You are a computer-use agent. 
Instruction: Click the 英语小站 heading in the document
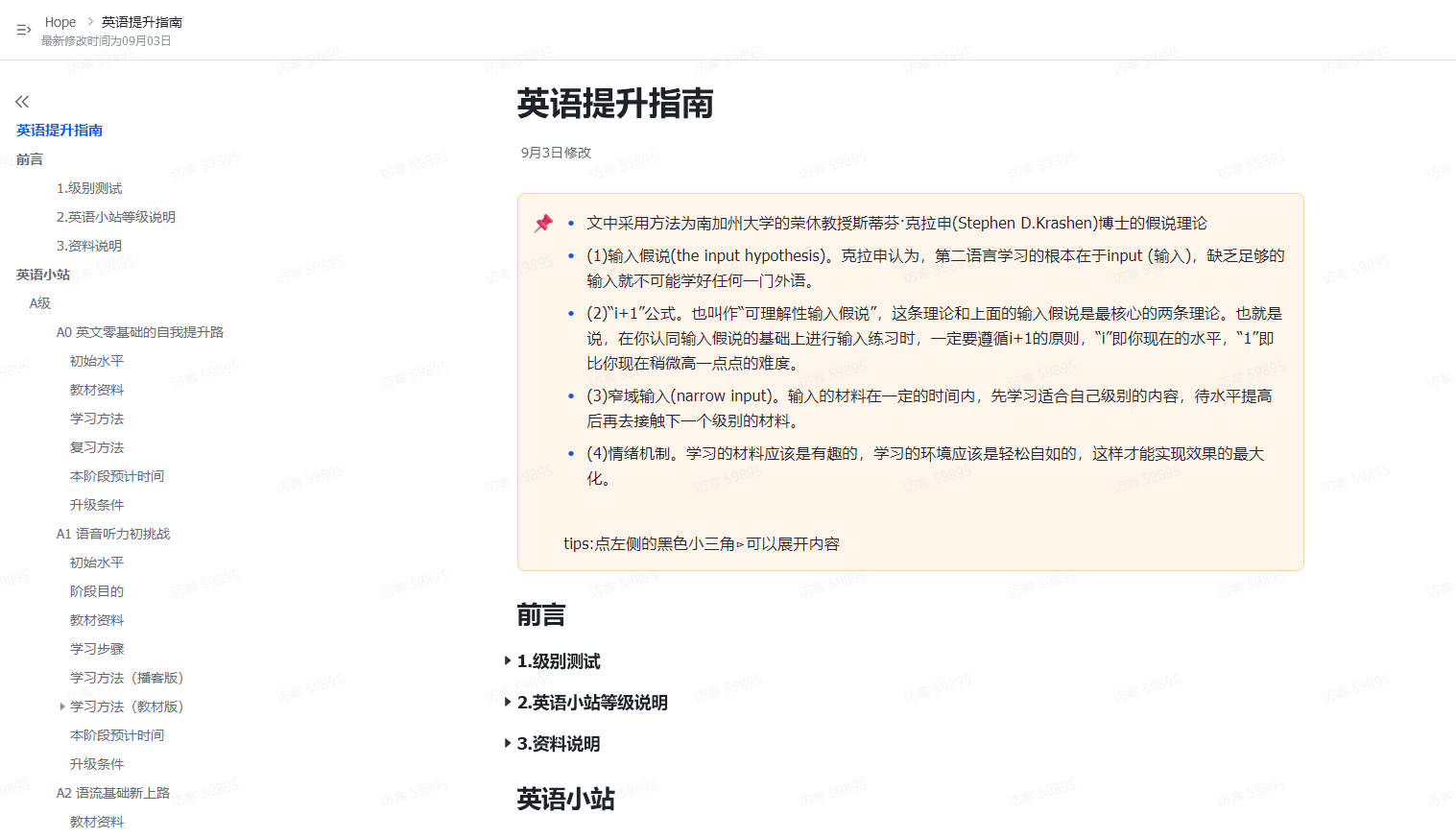(565, 800)
